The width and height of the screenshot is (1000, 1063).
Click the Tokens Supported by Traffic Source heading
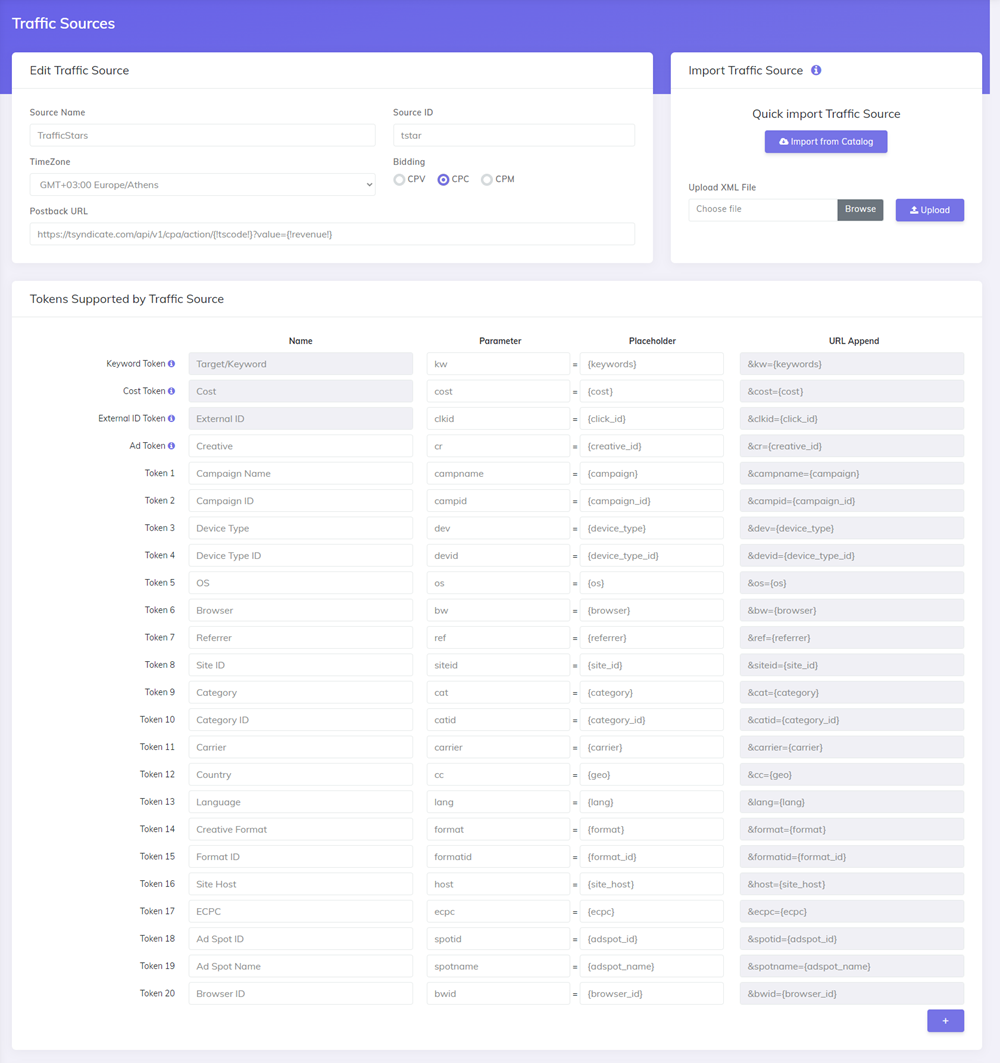(x=127, y=299)
